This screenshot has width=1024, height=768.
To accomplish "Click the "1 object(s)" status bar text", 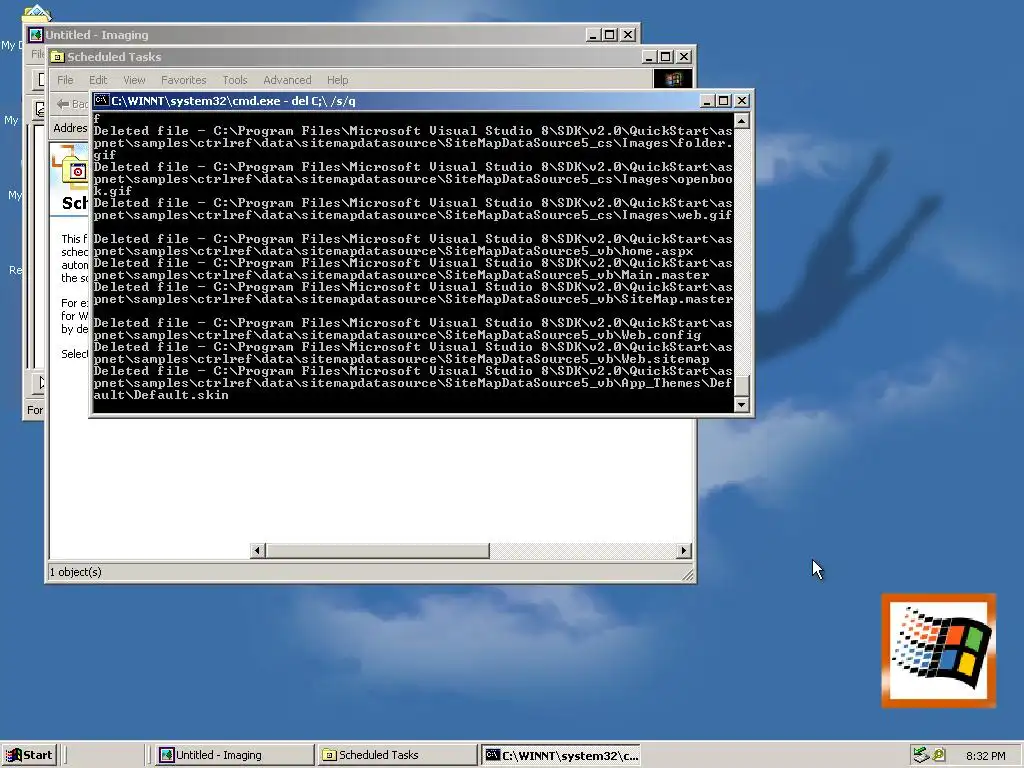I will [76, 572].
